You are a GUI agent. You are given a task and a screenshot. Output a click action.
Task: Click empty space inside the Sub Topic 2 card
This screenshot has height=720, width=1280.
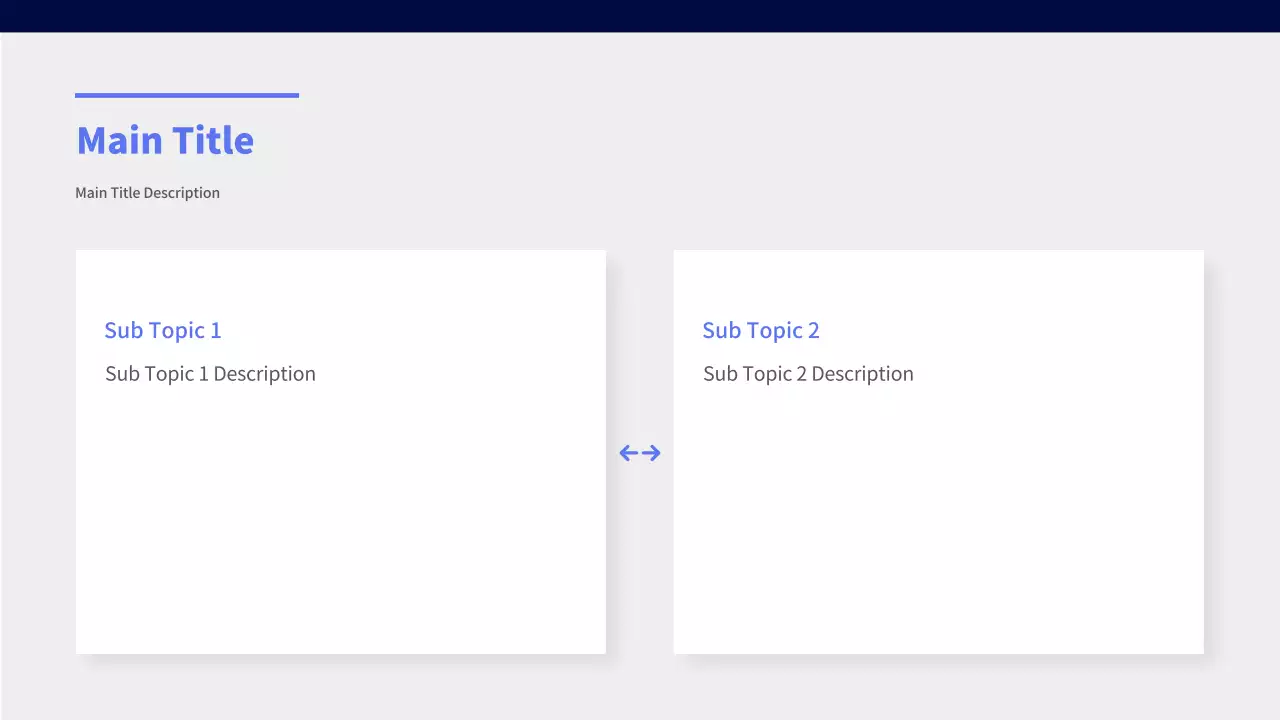point(938,530)
